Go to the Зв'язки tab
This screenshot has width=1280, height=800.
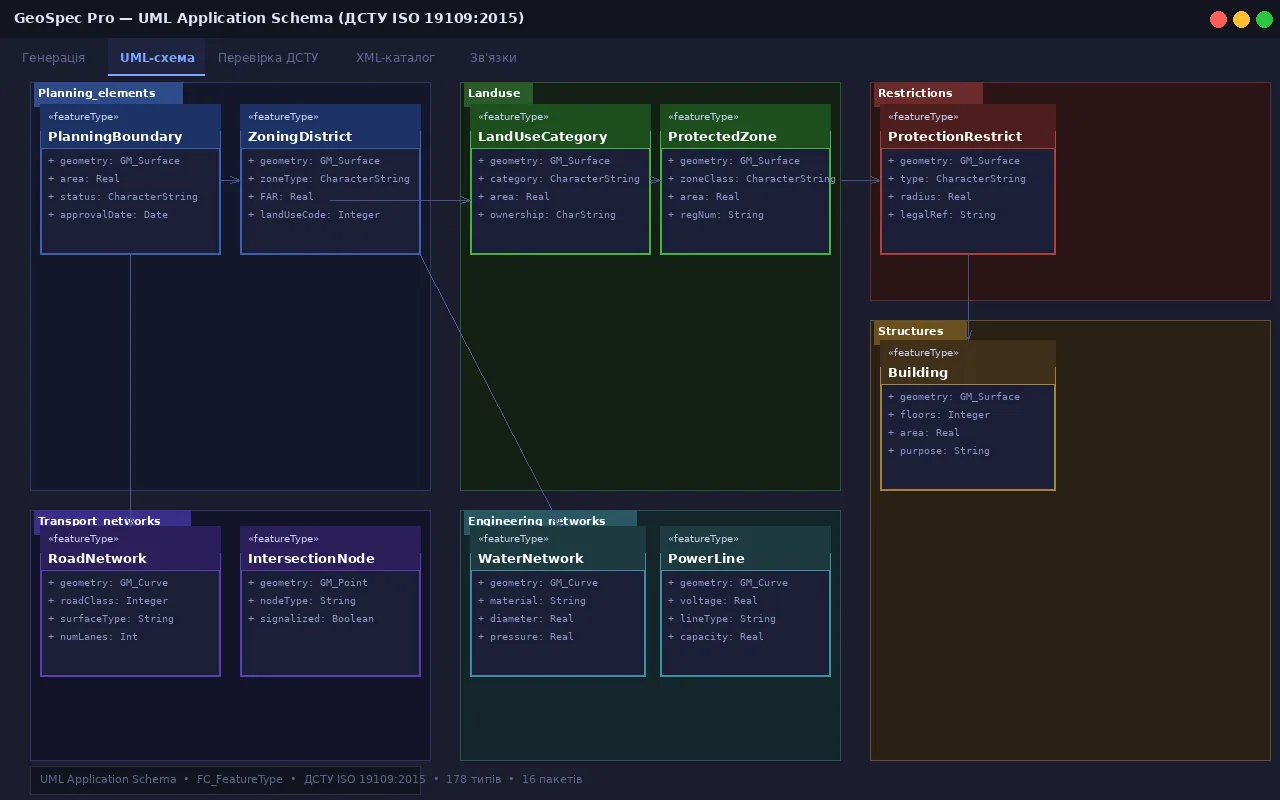[493, 58]
